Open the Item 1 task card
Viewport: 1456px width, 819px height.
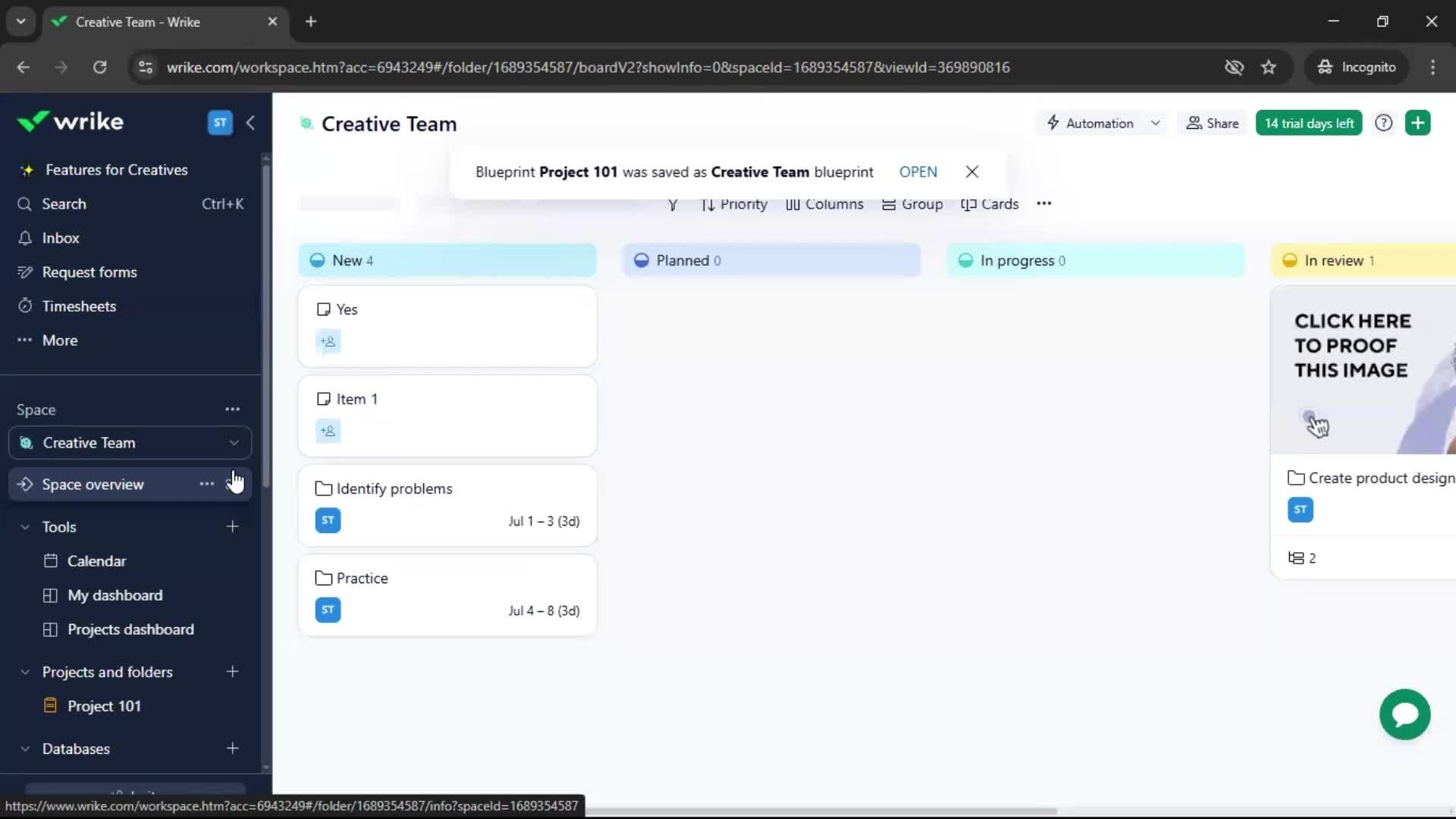tap(447, 416)
